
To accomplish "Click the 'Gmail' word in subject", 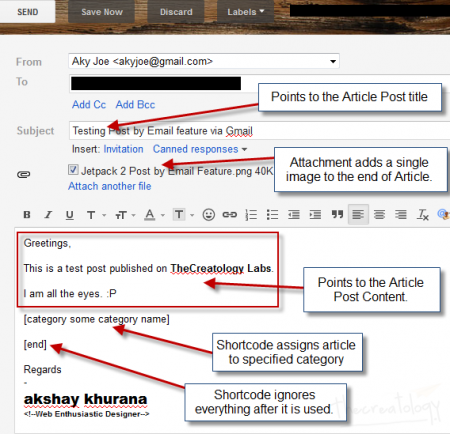I will [x=239, y=131].
